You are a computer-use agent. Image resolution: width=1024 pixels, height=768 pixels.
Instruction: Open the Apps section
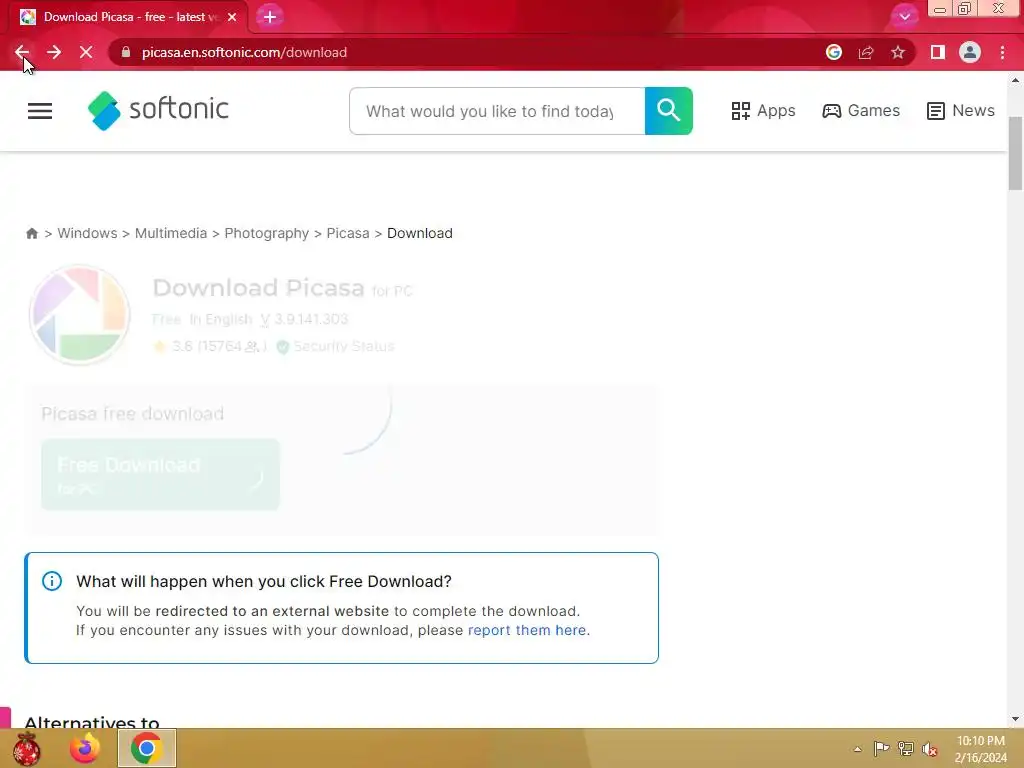763,111
